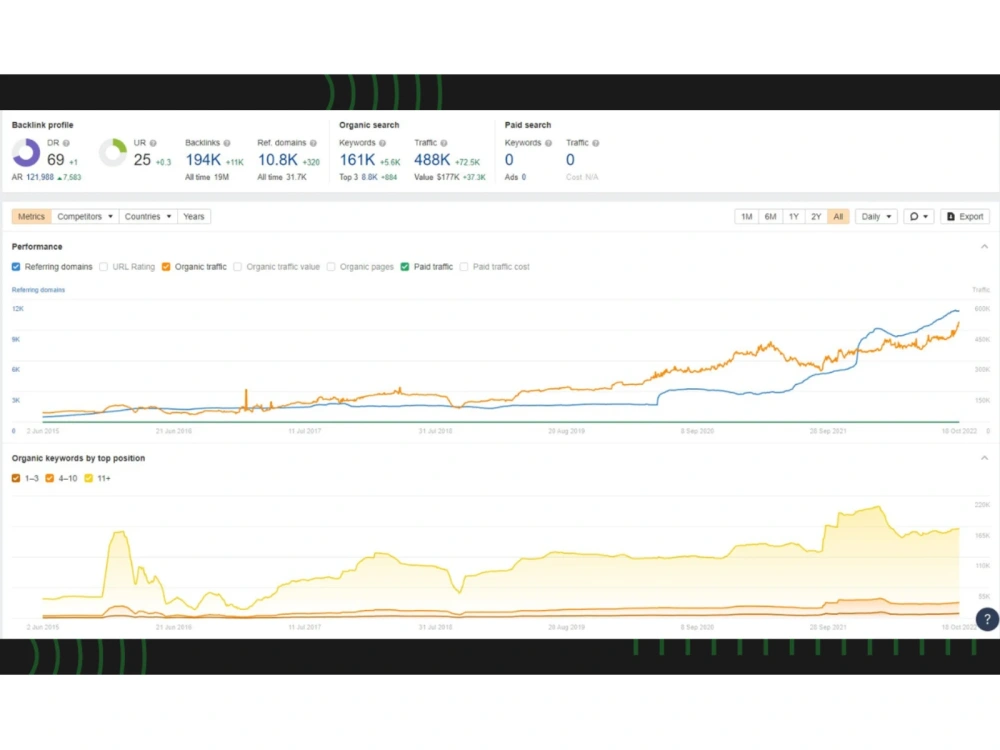
Task: Click the Ref. domains info icon
Action: [313, 143]
